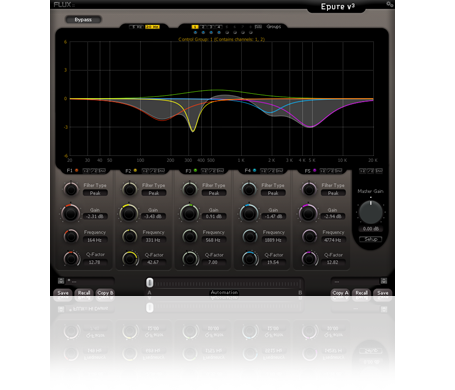The height and width of the screenshot is (390, 455).
Task: Select control group 3 tab
Action: [x=211, y=27]
